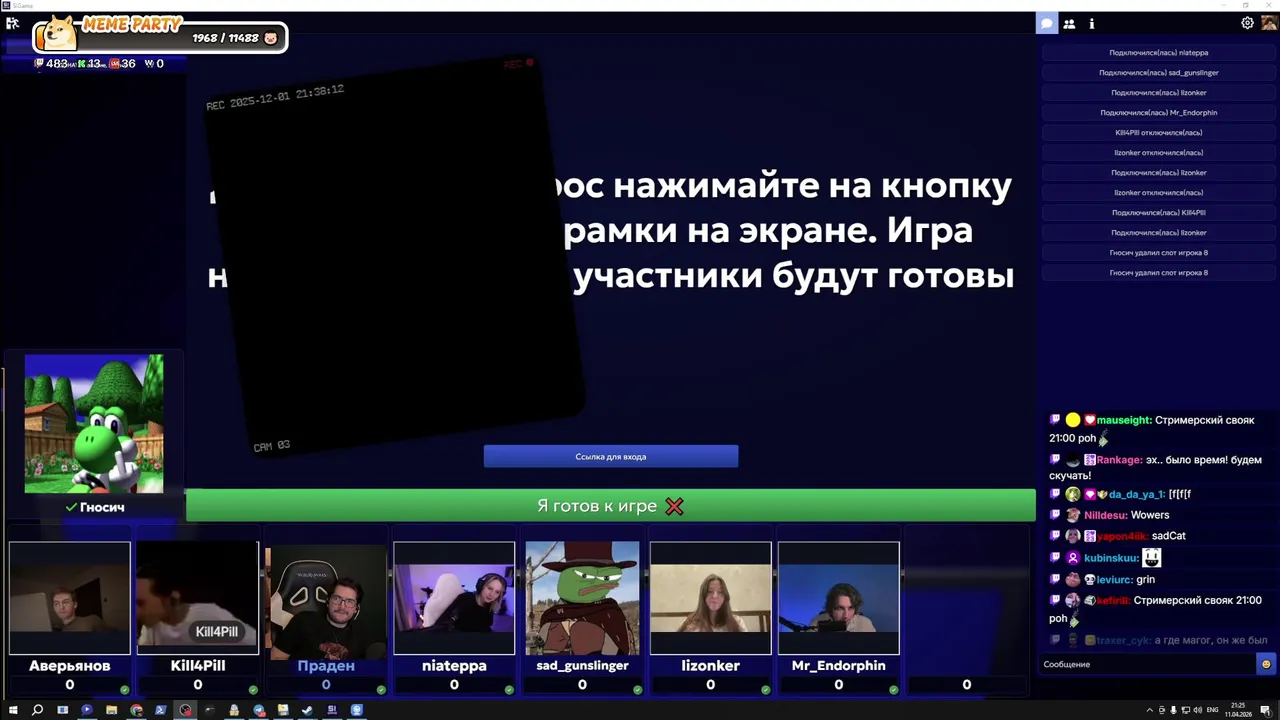Screen dimensions: 1280x720
Task: Click the name label niateppa
Action: (454, 665)
